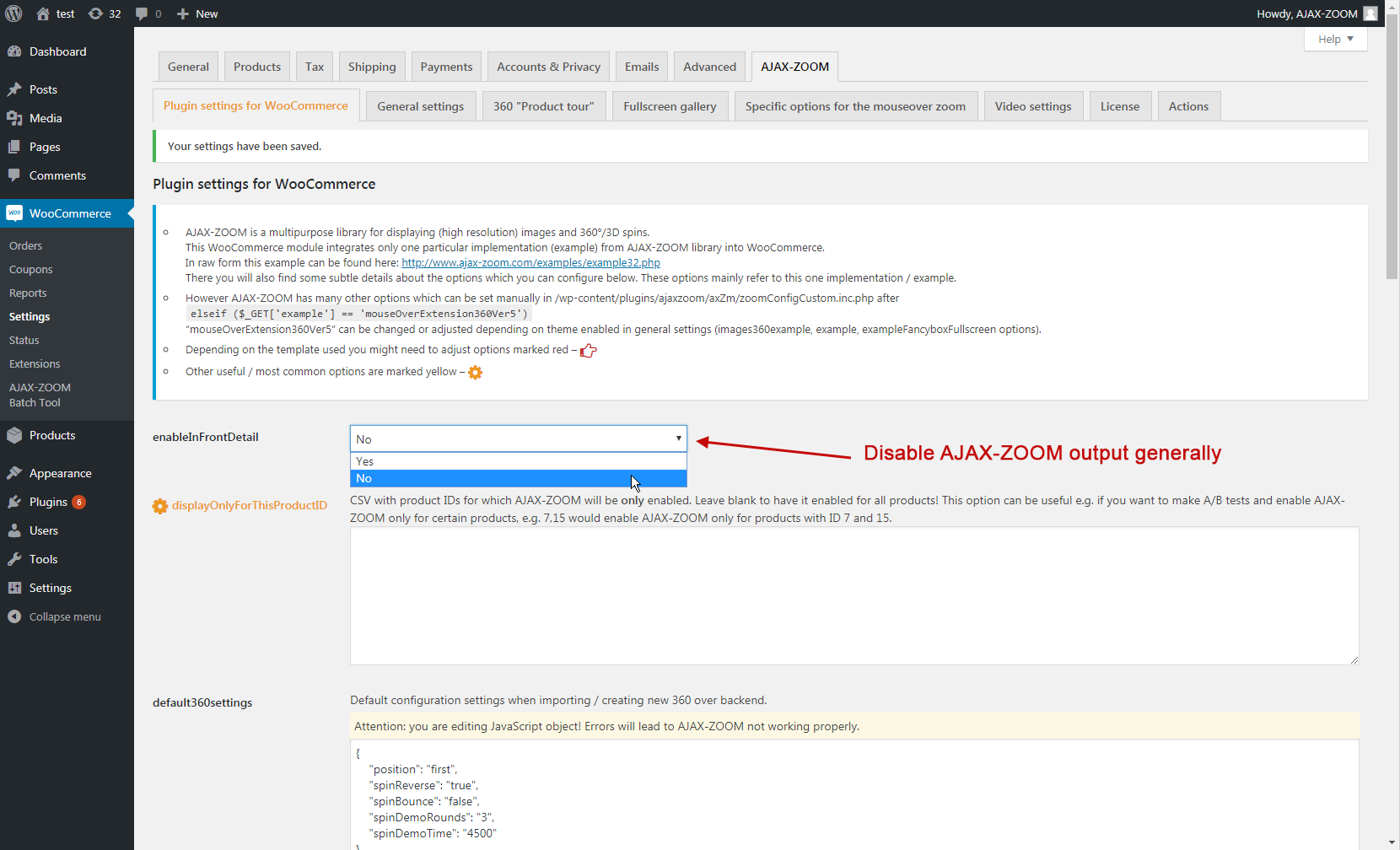Select Plugin settings for WooCommerce subtab
The width and height of the screenshot is (1400, 850).
256,105
